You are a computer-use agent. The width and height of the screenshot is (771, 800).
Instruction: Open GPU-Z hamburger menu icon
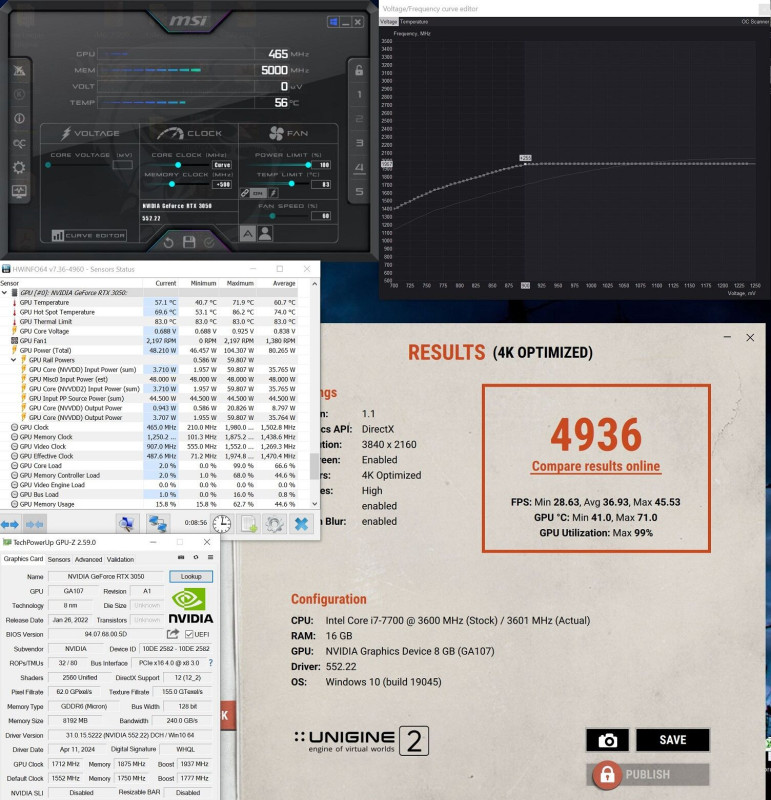210,557
